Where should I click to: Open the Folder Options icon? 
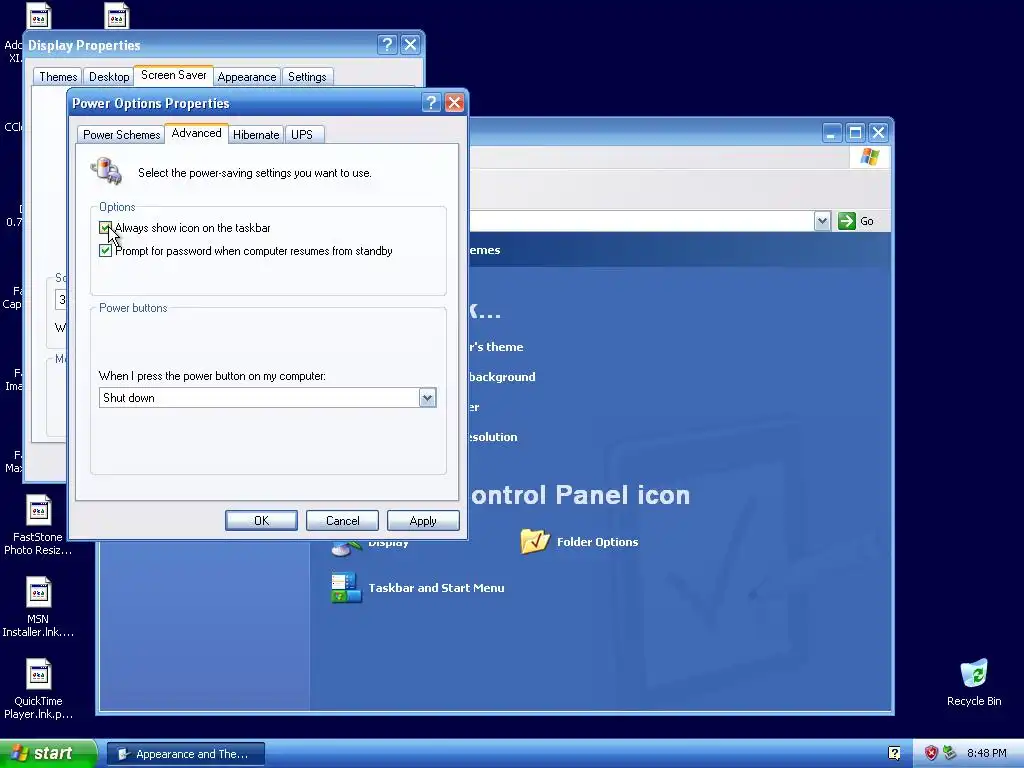[x=535, y=541]
